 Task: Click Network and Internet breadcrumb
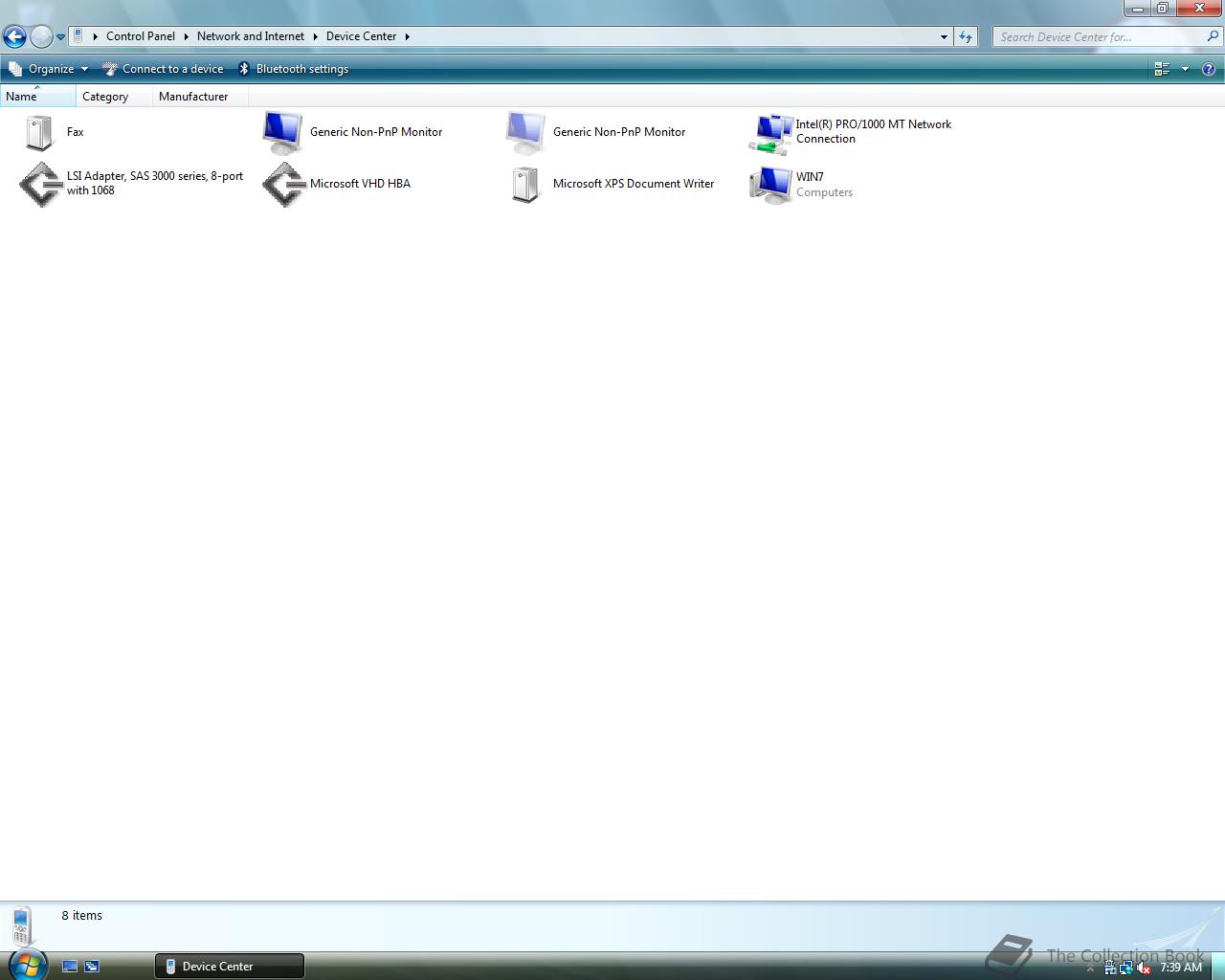[x=251, y=36]
